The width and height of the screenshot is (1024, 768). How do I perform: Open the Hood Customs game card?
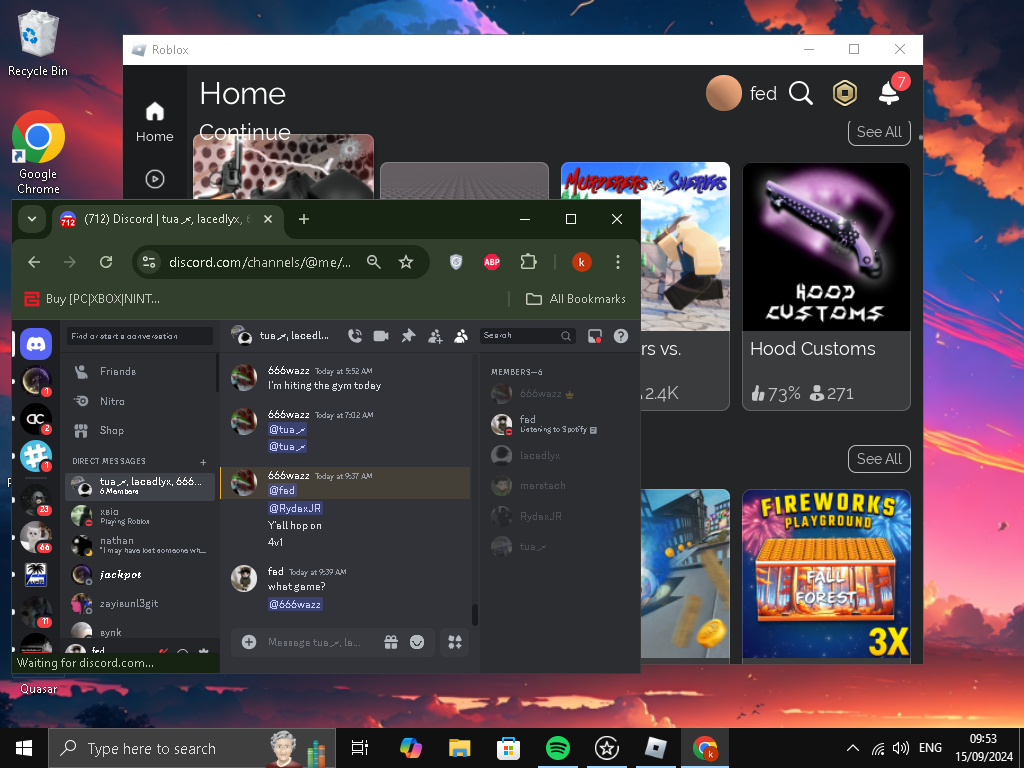click(x=826, y=286)
